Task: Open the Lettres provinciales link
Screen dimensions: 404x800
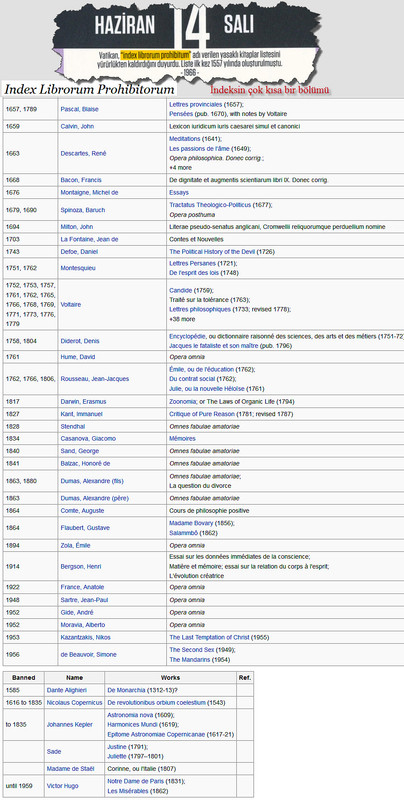Action: (x=195, y=105)
